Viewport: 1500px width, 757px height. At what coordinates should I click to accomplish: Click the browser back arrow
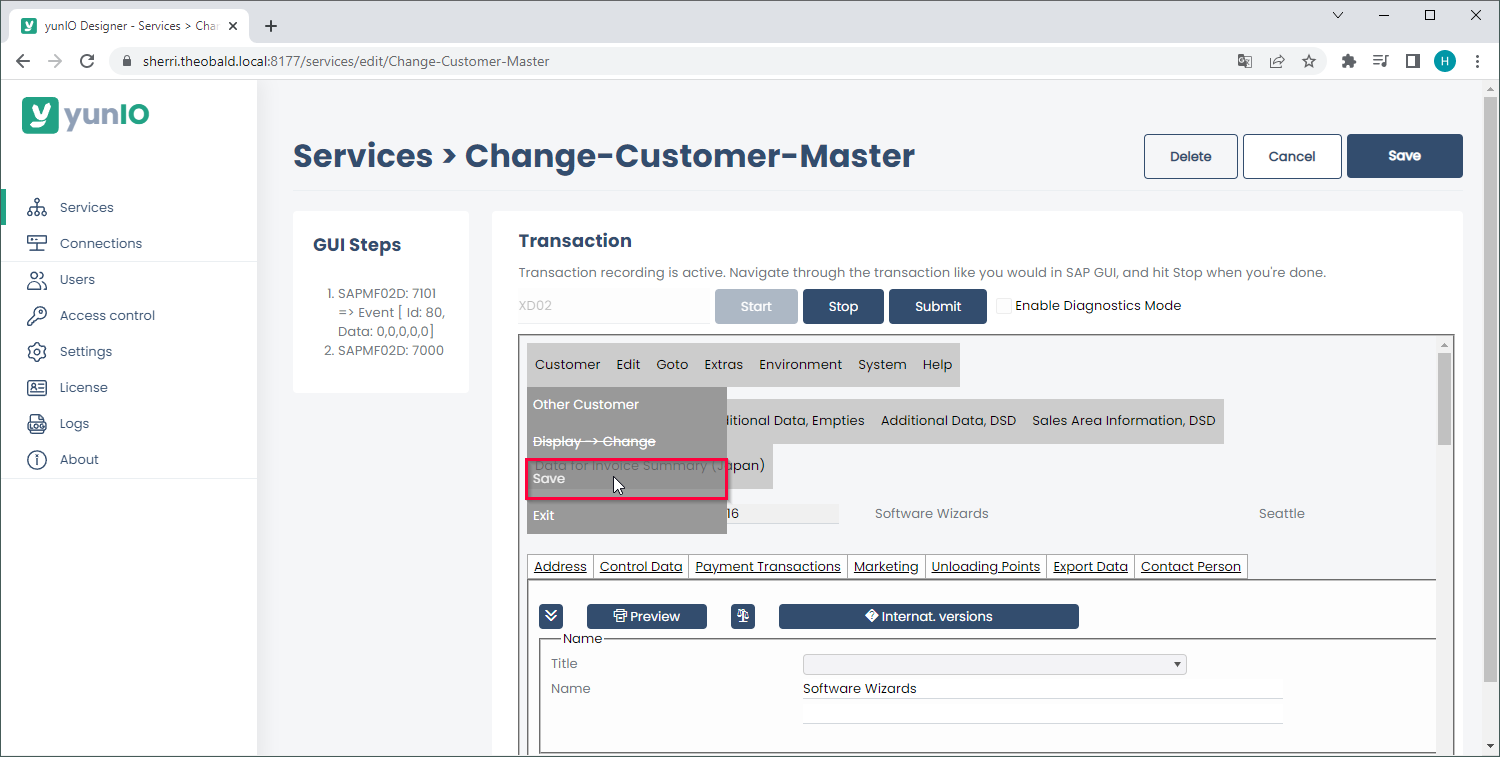pyautogui.click(x=23, y=61)
